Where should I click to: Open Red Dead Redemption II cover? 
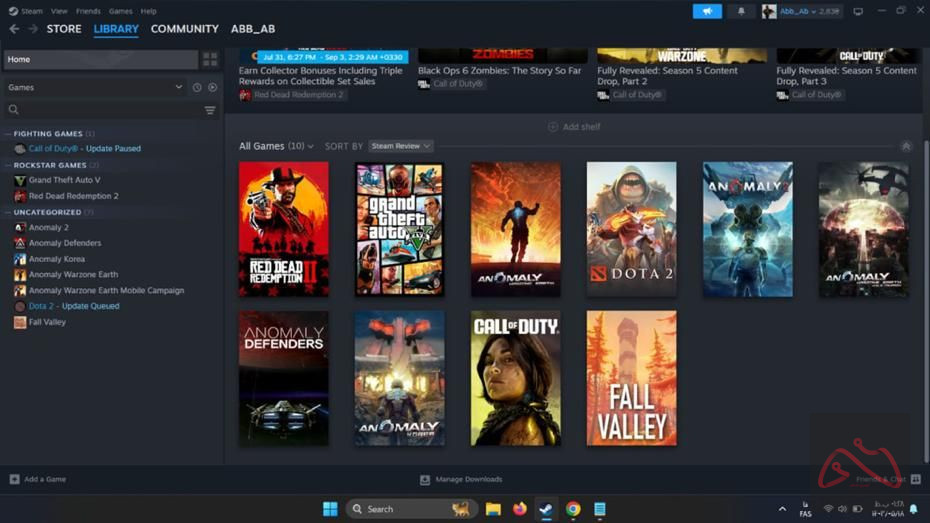[x=284, y=229]
